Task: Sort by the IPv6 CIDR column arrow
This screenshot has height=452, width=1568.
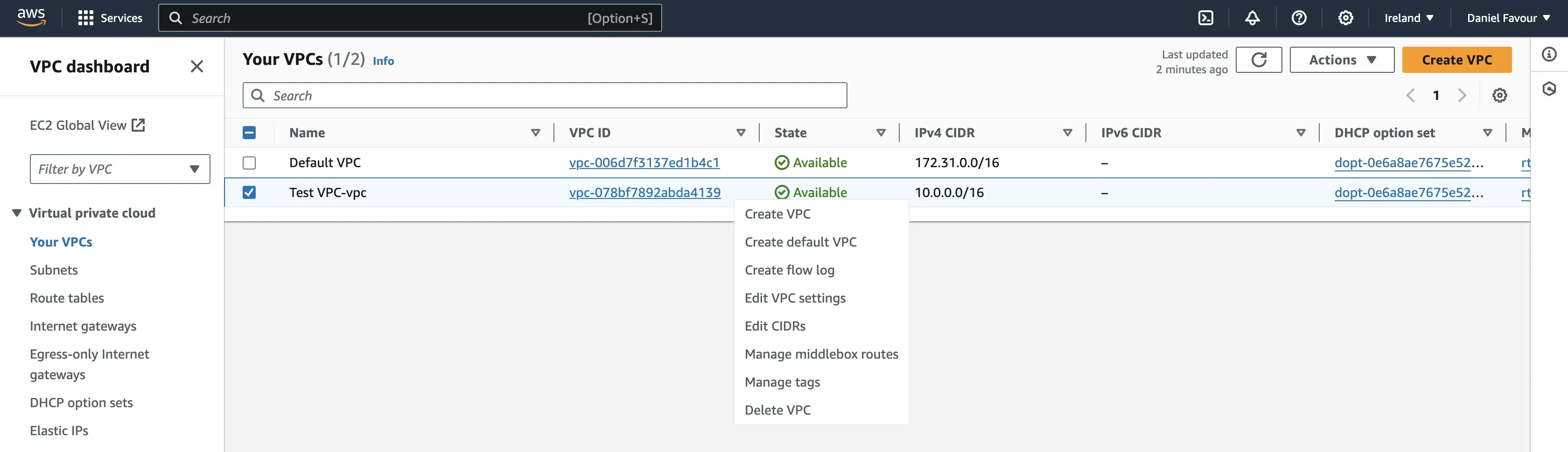Action: point(1301,132)
